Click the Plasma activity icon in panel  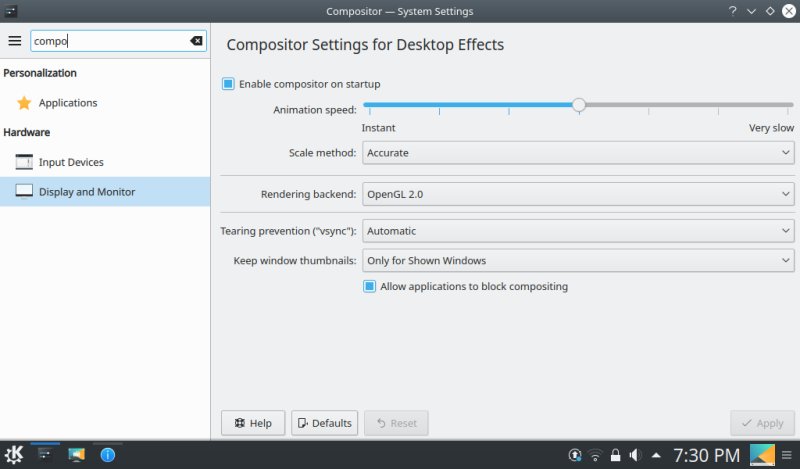762,455
